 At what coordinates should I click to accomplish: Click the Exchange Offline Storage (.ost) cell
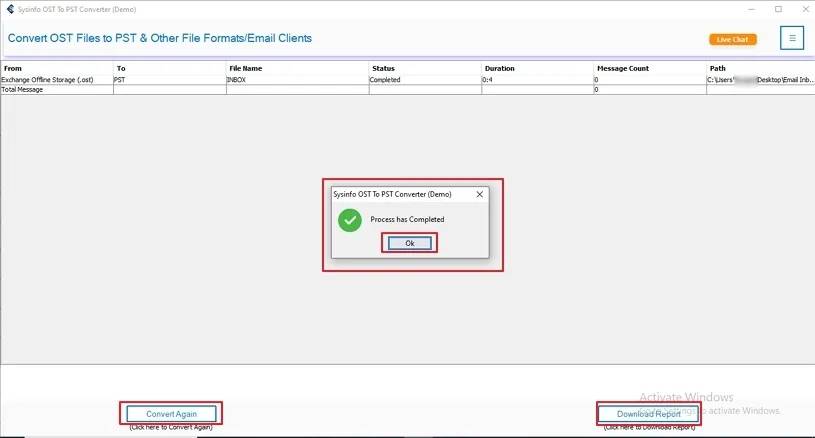(57, 79)
